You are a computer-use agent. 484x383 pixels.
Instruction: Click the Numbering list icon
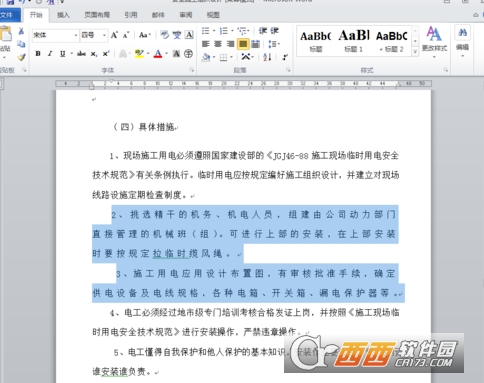click(224, 31)
